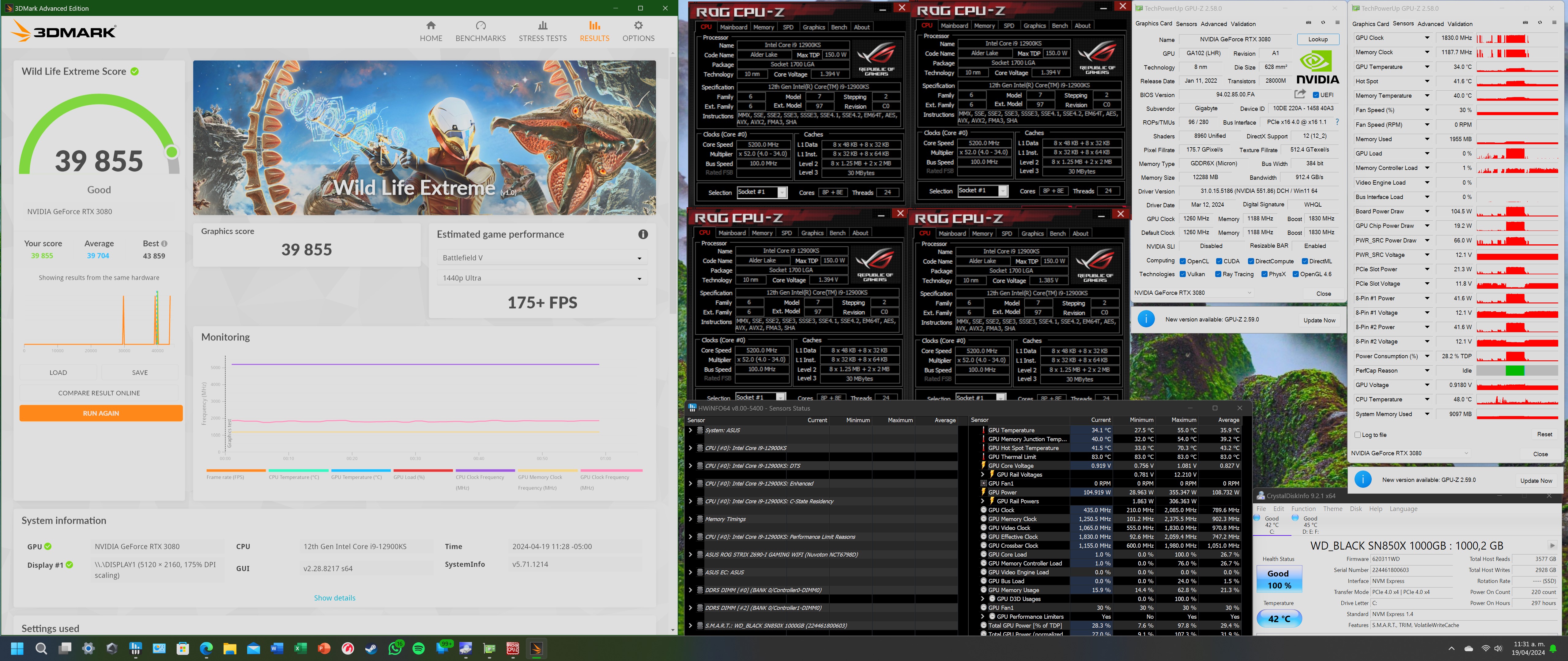1568x661 pixels.
Task: Click the Frame rate (FPS) orange legend bar
Action: pos(236,470)
